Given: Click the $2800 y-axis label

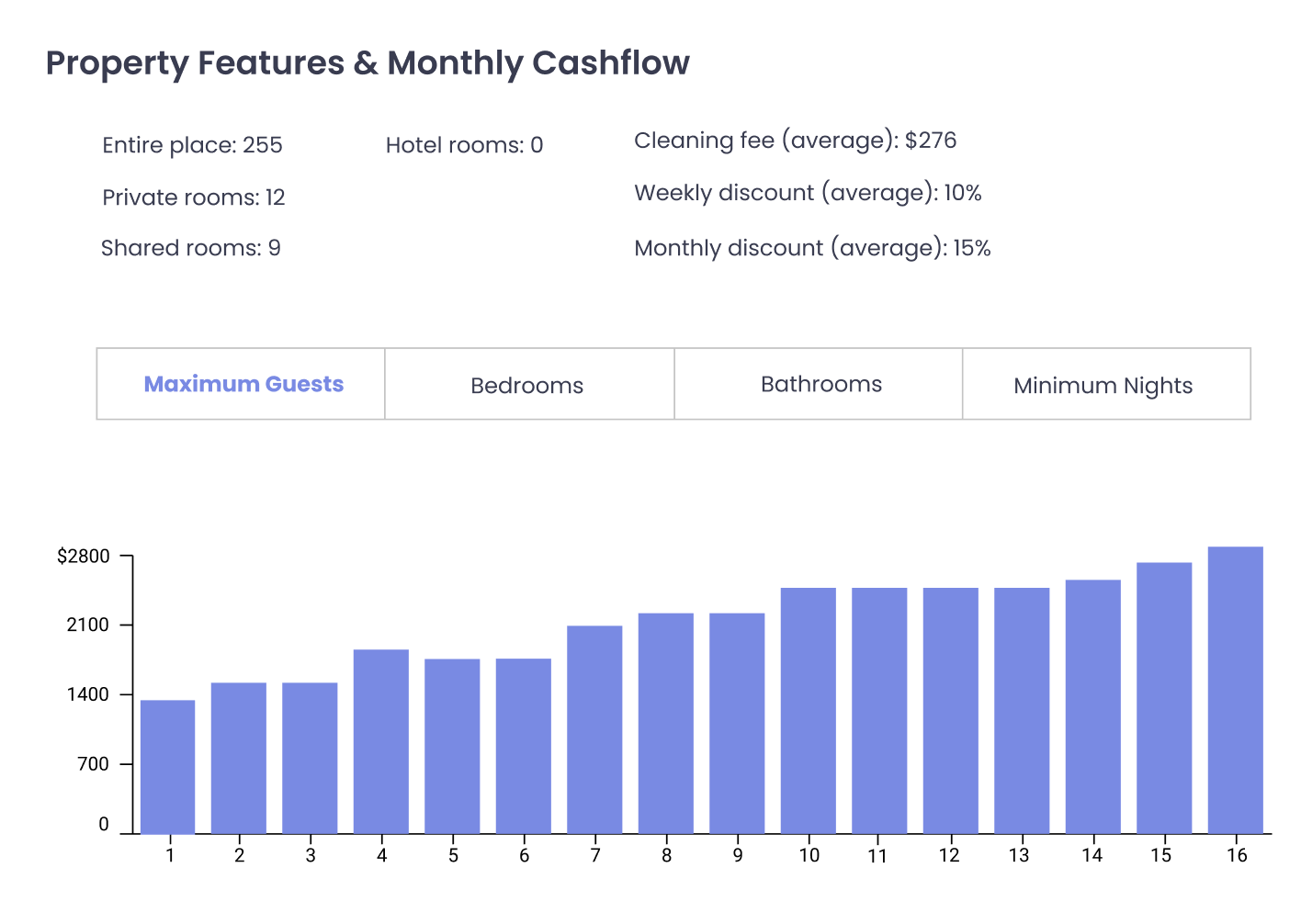Looking at the screenshot, I should 84,557.
